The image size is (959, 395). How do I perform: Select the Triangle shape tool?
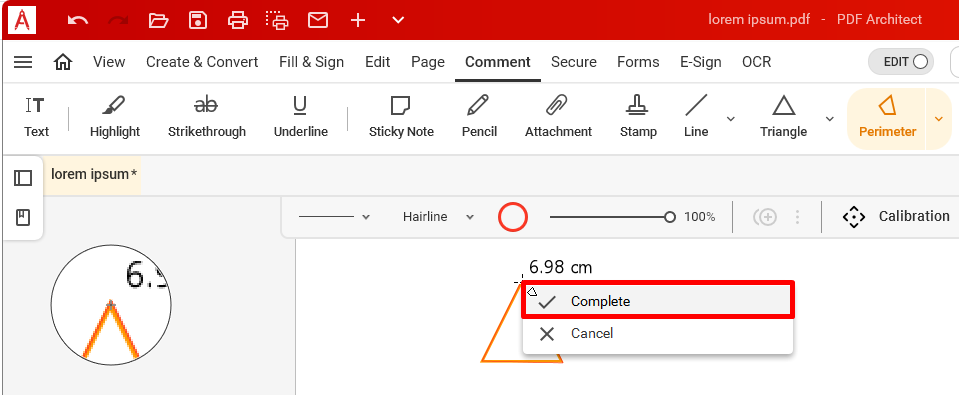click(783, 117)
